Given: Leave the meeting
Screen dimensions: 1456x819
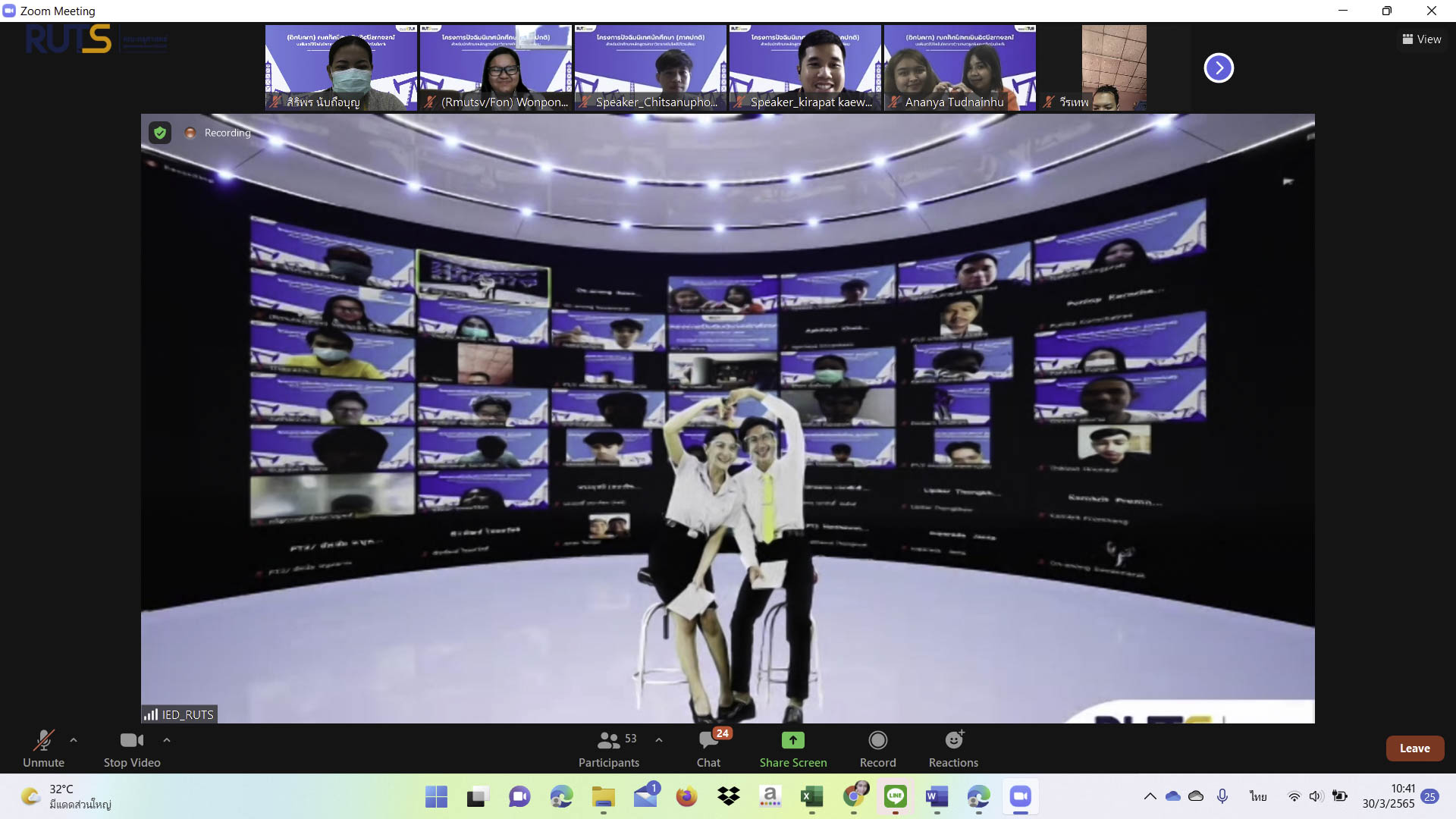Looking at the screenshot, I should [1414, 748].
